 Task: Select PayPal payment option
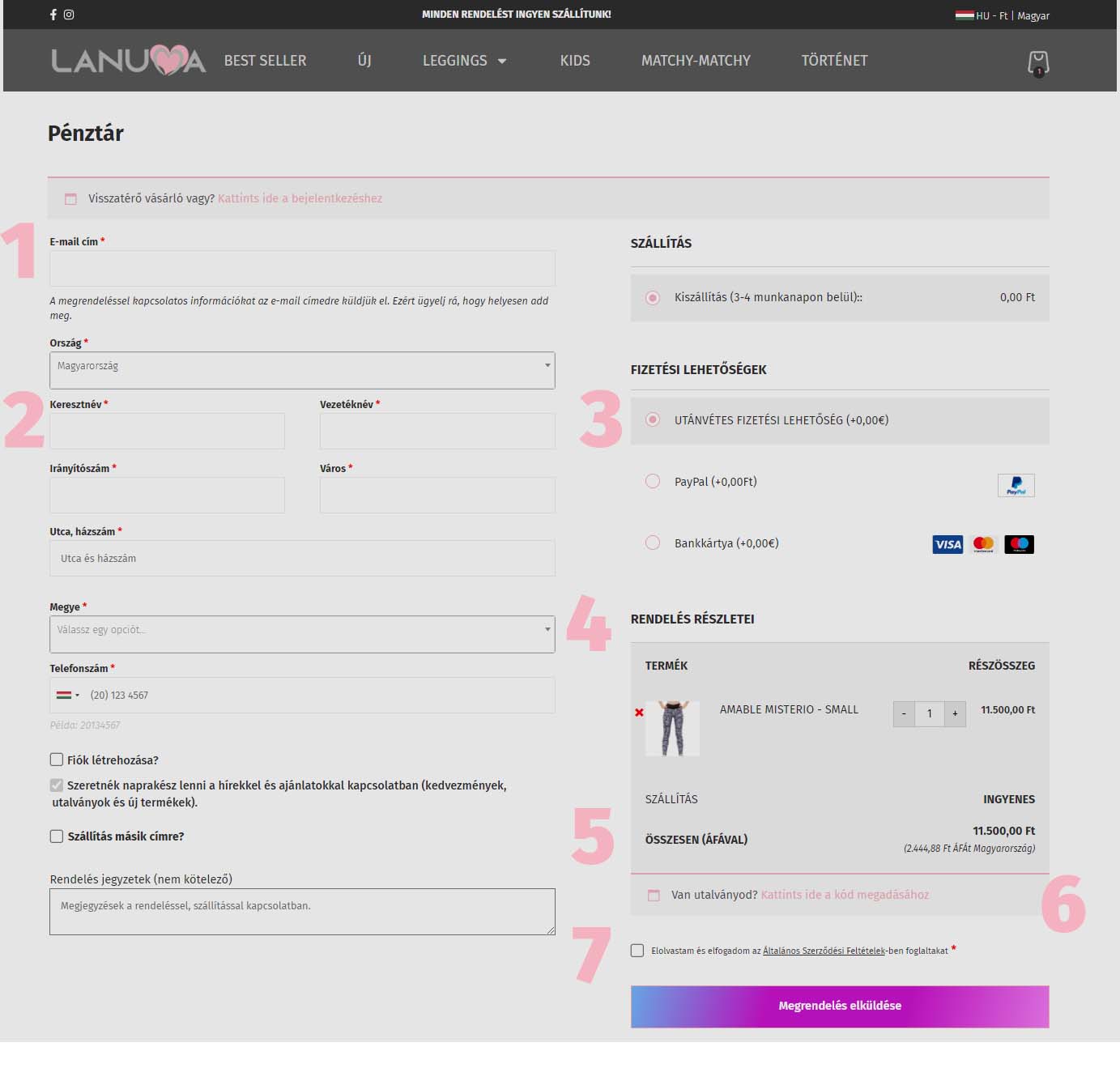[x=653, y=481]
